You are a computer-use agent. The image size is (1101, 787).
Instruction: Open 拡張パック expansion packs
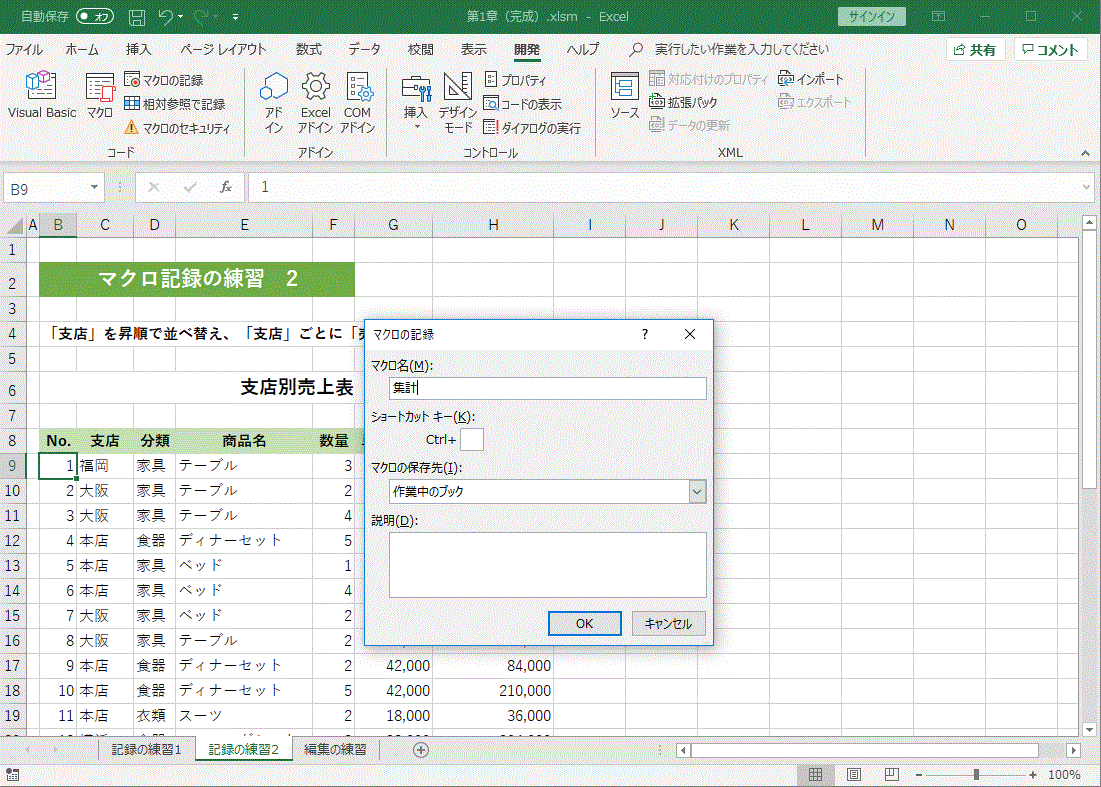683,102
